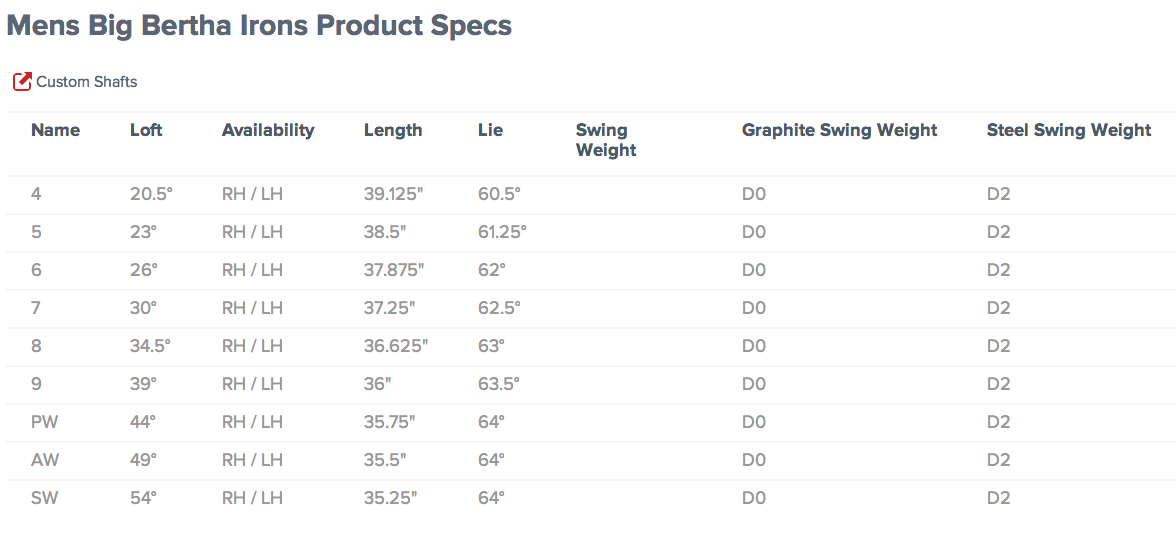Viewport: 1176px width, 545px height.
Task: Open the Custom Shafts link
Action: [86, 82]
